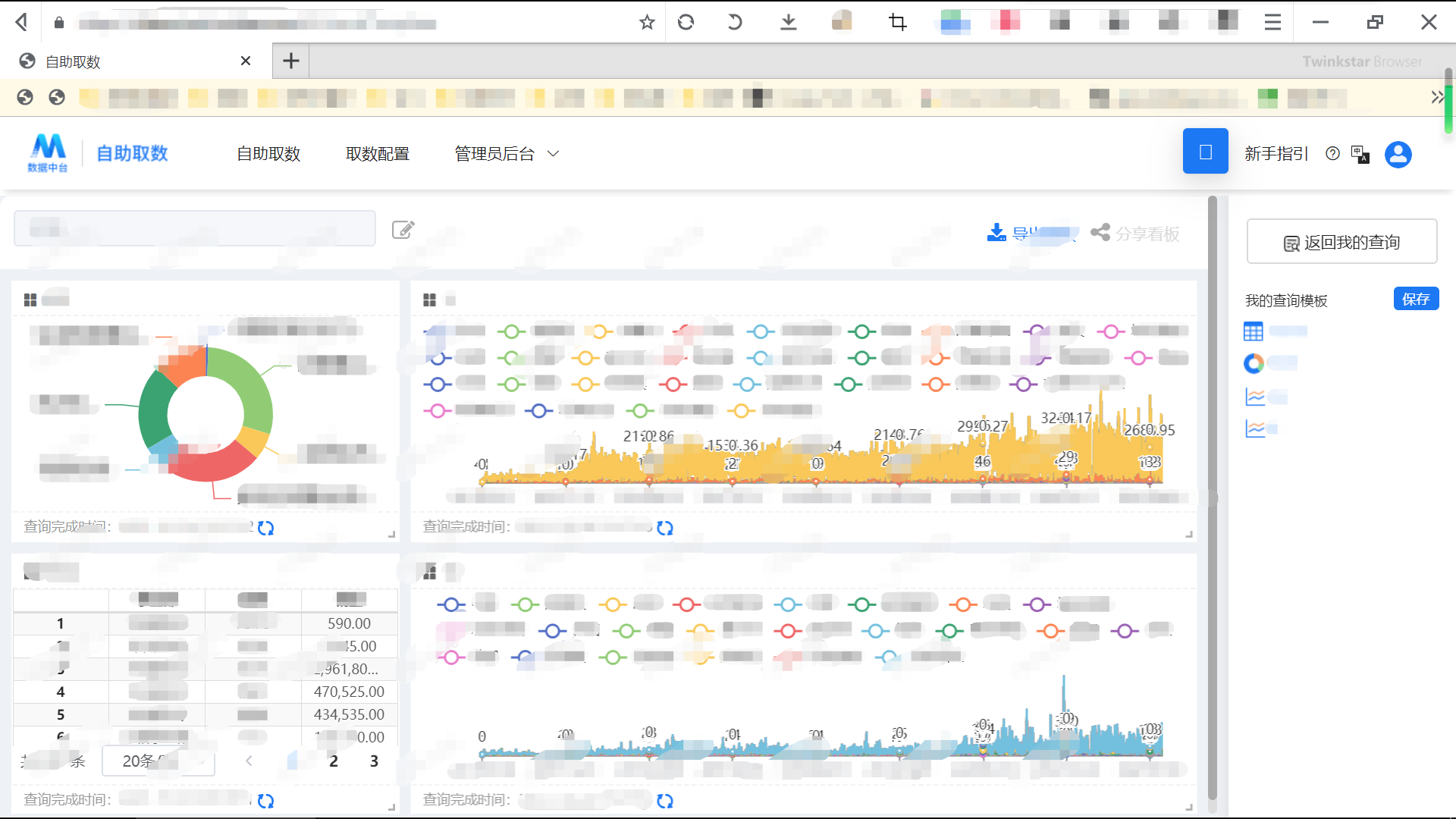The height and width of the screenshot is (819, 1456).
Task: Refresh the upper orange area chart query
Action: 665,528
